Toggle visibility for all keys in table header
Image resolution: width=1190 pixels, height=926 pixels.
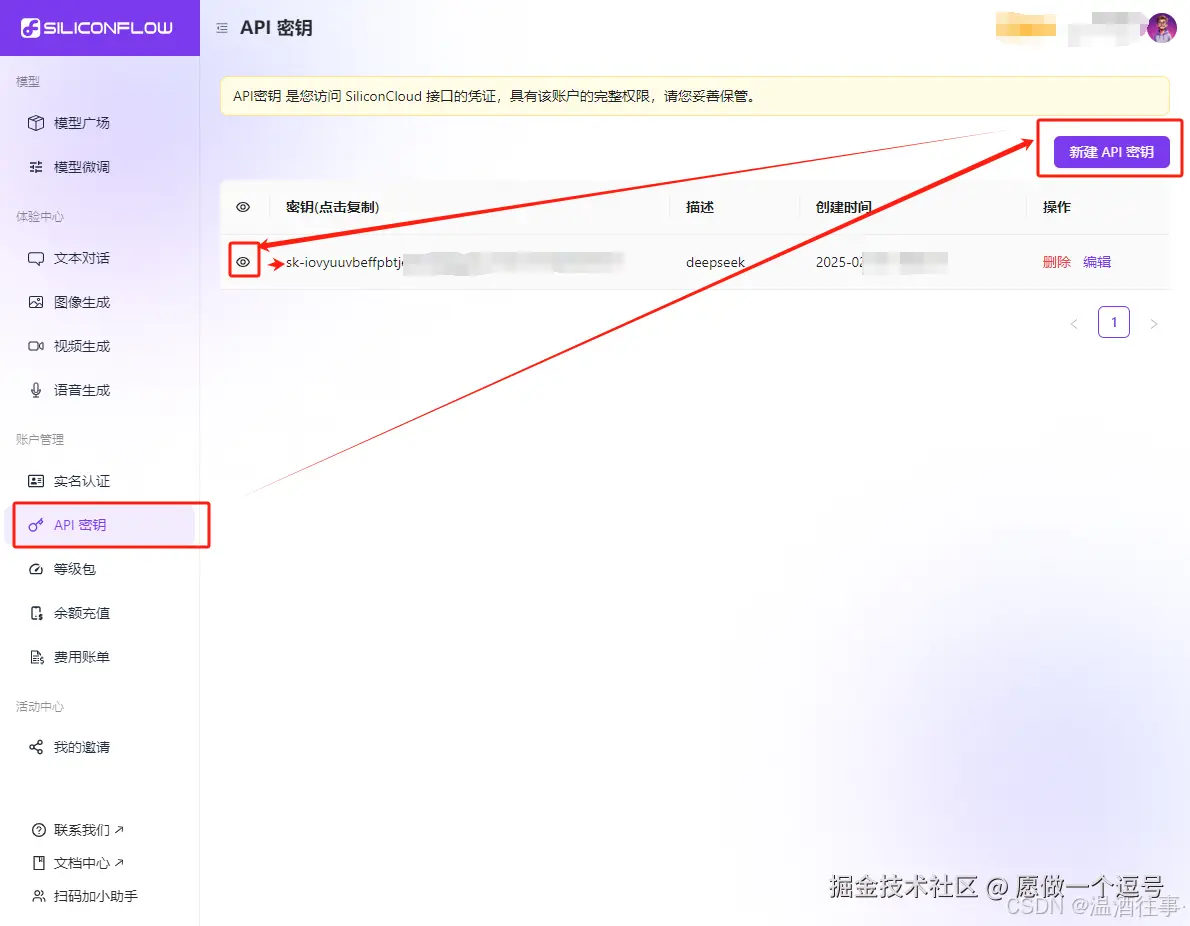pos(243,207)
